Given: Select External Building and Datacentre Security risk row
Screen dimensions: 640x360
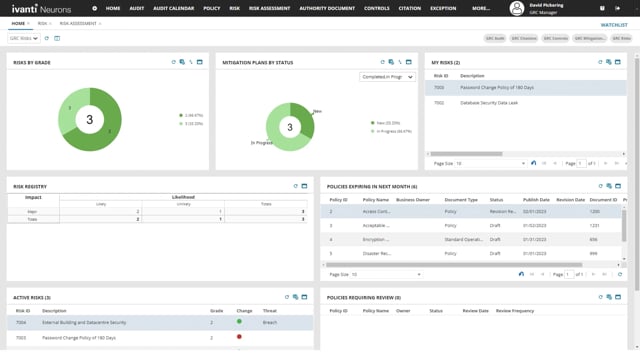Looking at the screenshot, I should click(160, 322).
